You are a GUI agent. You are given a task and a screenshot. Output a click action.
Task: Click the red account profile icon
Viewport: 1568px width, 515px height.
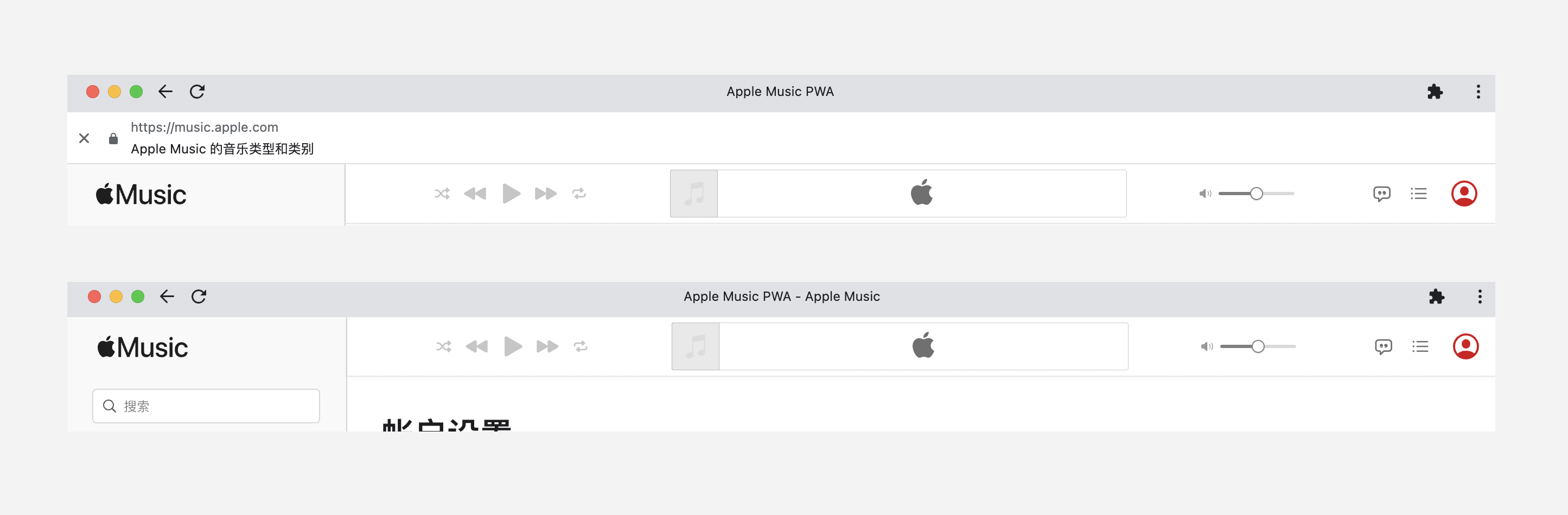coord(1464,194)
